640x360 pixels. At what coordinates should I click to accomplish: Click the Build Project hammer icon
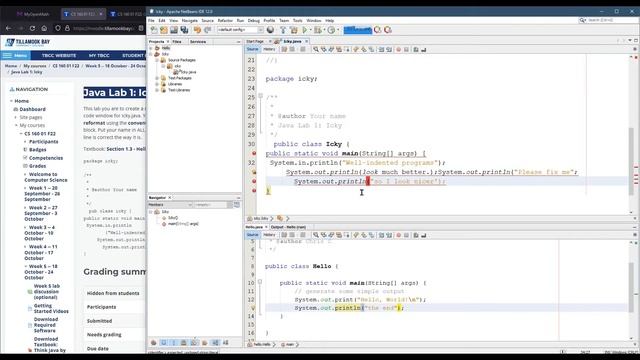click(x=283, y=30)
